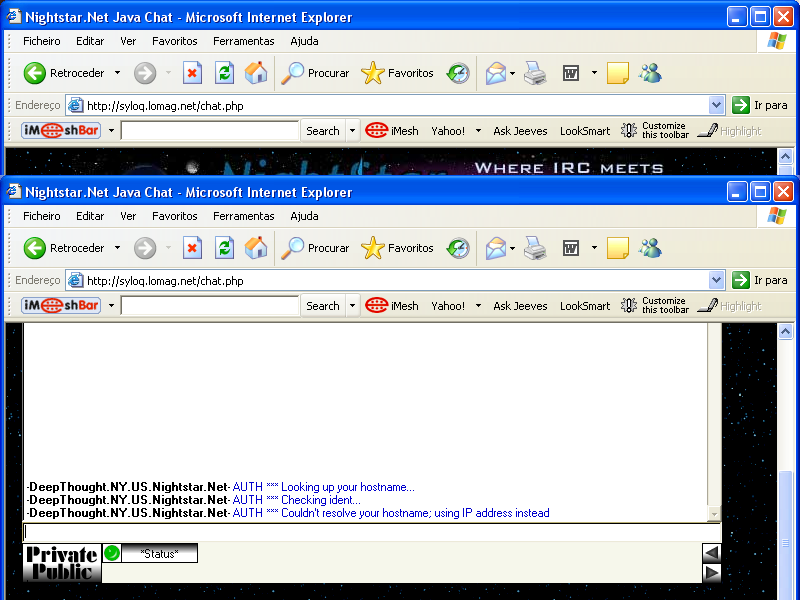Stop page loading in background window
This screenshot has height=600, width=800.
point(192,73)
